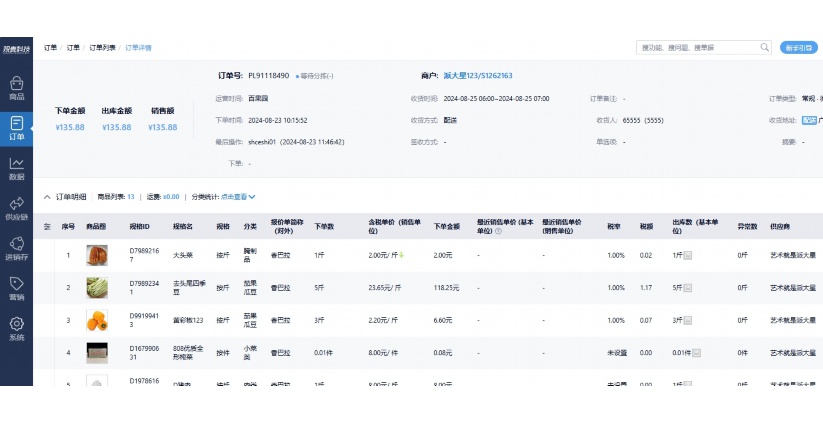This screenshot has width=823, height=423.
Task: Click the 未设置 tax rate in row 4
Action: pyautogui.click(x=617, y=353)
